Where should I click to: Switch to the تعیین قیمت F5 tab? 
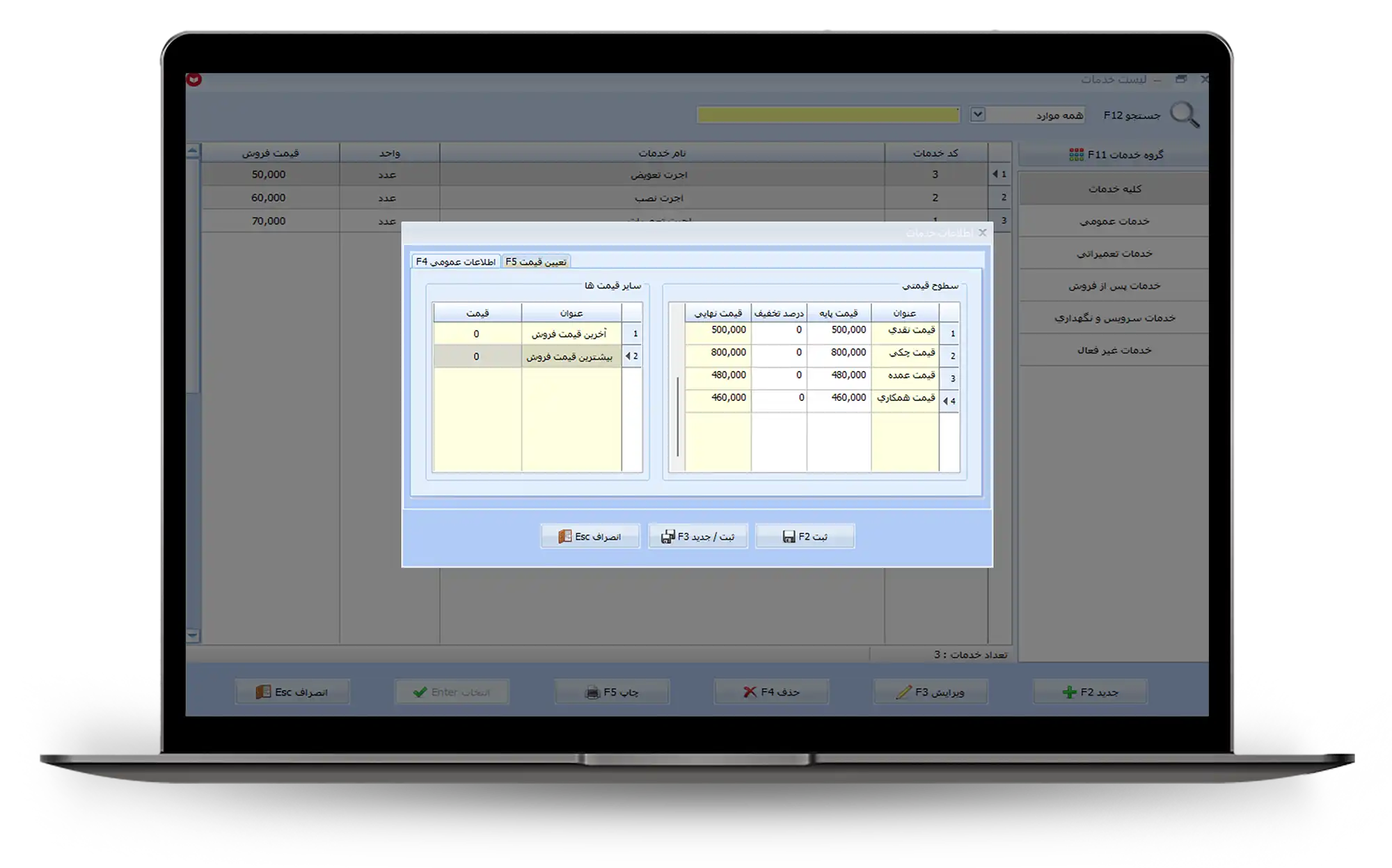(536, 262)
